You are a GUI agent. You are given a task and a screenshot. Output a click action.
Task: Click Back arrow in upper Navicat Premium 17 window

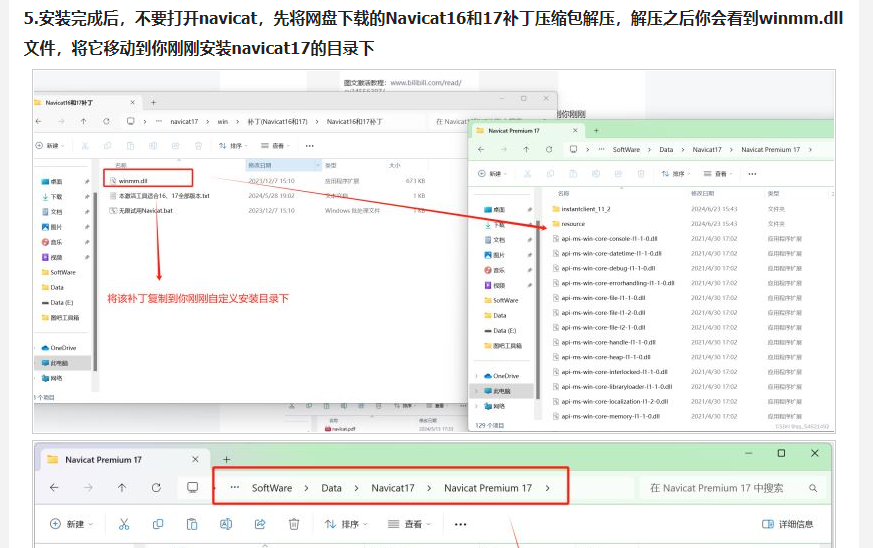coord(481,149)
